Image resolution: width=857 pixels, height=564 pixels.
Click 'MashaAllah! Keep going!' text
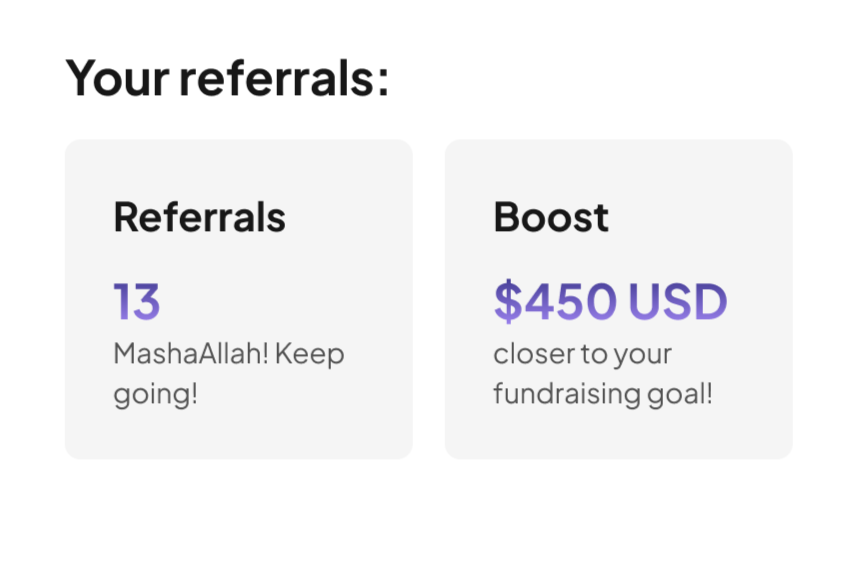229,374
